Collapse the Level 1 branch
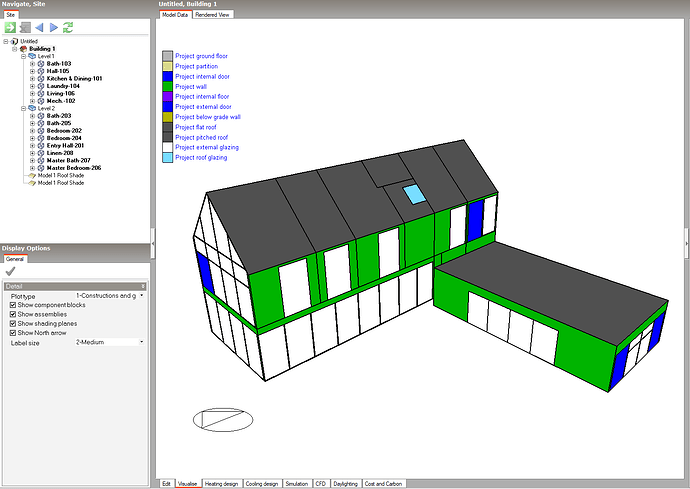 (x=23, y=56)
